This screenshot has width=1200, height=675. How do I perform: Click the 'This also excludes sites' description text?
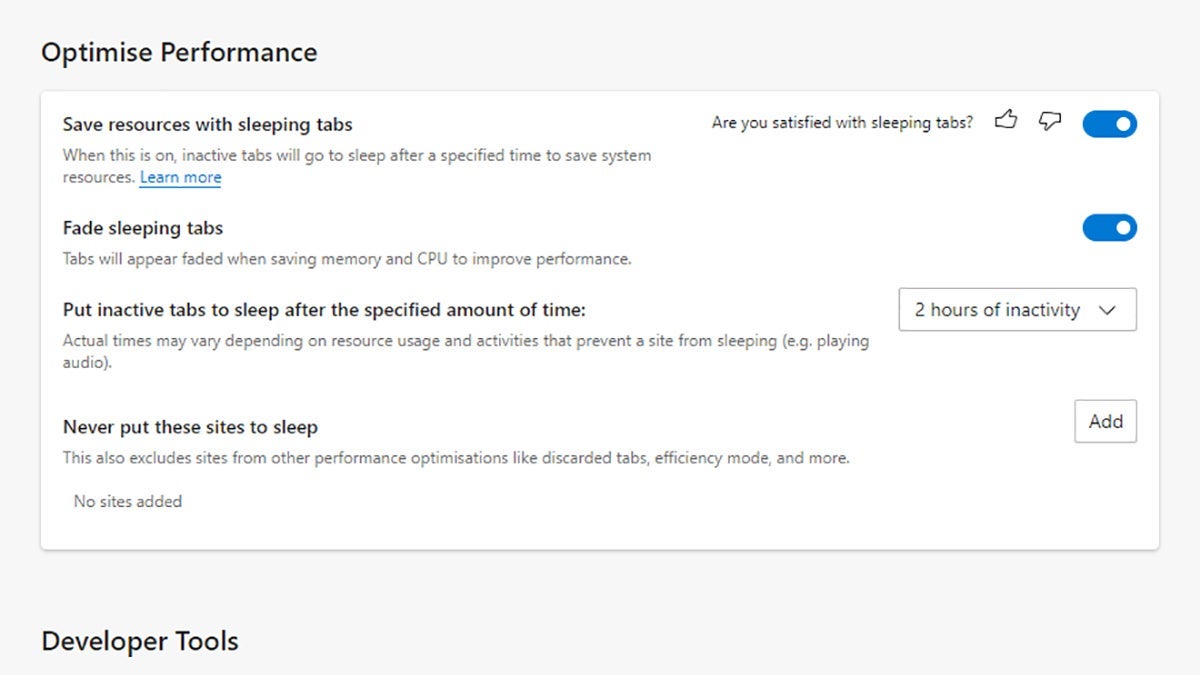tap(455, 458)
